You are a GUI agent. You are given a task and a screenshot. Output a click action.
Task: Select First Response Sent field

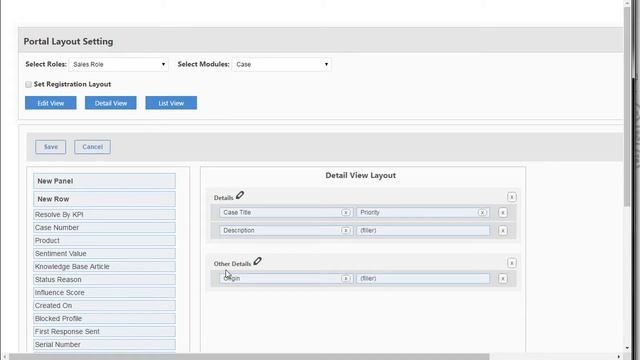click(104, 332)
